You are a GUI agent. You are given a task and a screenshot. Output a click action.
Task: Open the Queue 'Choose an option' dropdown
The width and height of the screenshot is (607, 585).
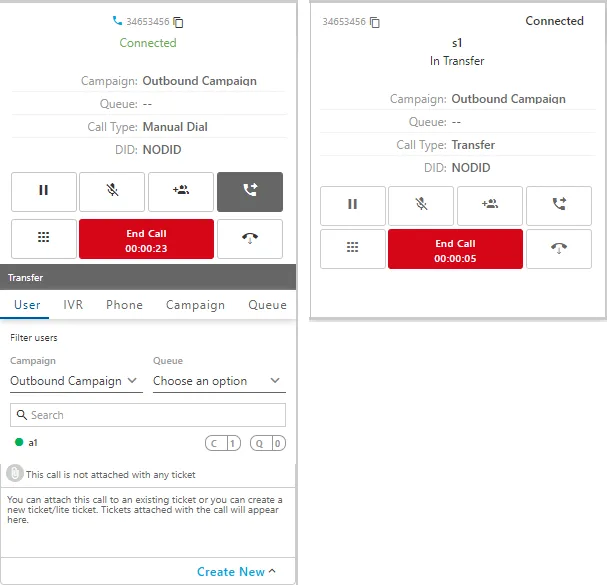[x=219, y=381]
